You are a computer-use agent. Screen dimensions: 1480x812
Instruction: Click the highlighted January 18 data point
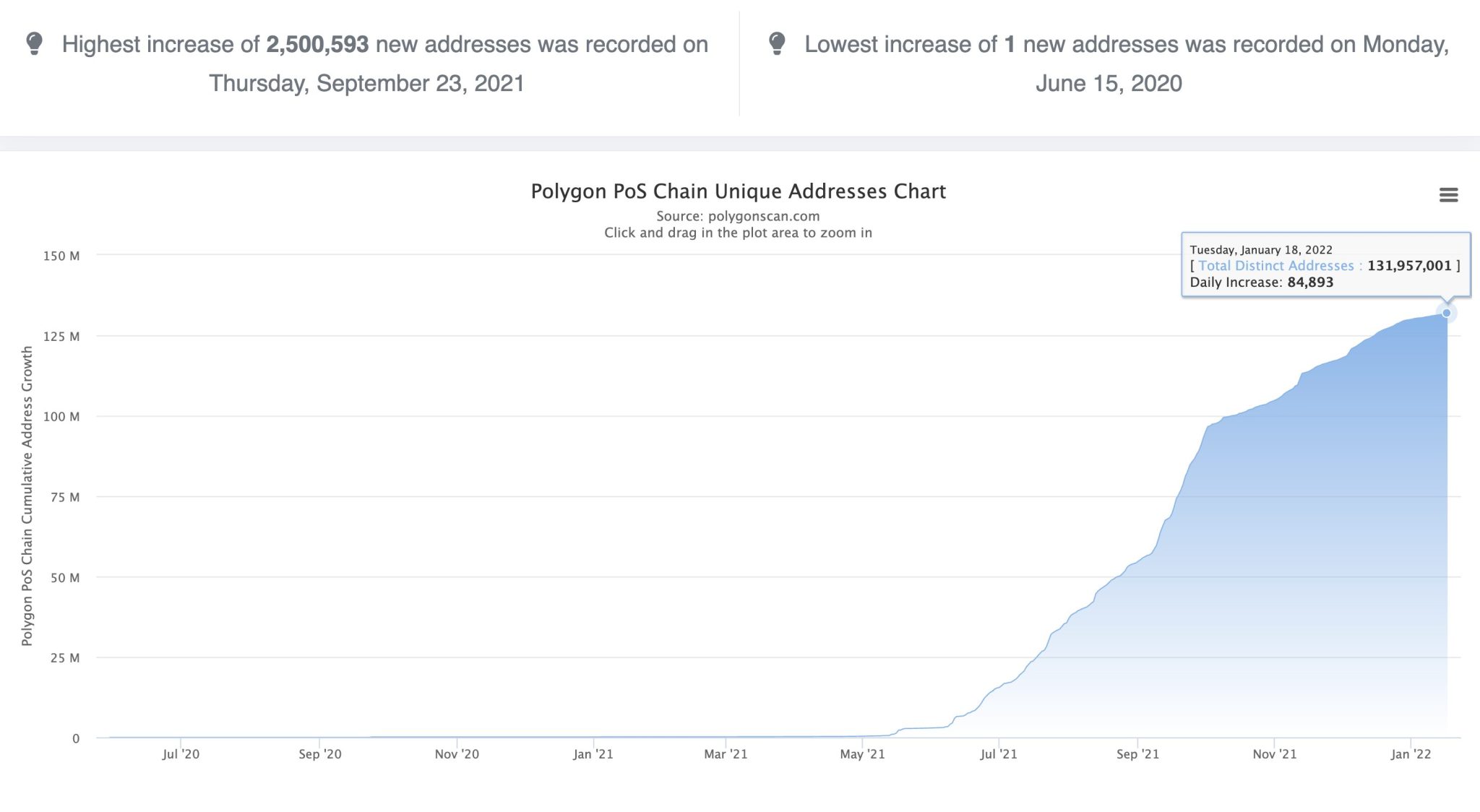coord(1446,313)
